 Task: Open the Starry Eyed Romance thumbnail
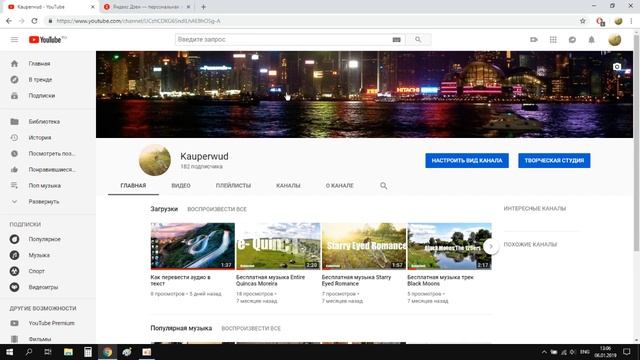[364, 246]
